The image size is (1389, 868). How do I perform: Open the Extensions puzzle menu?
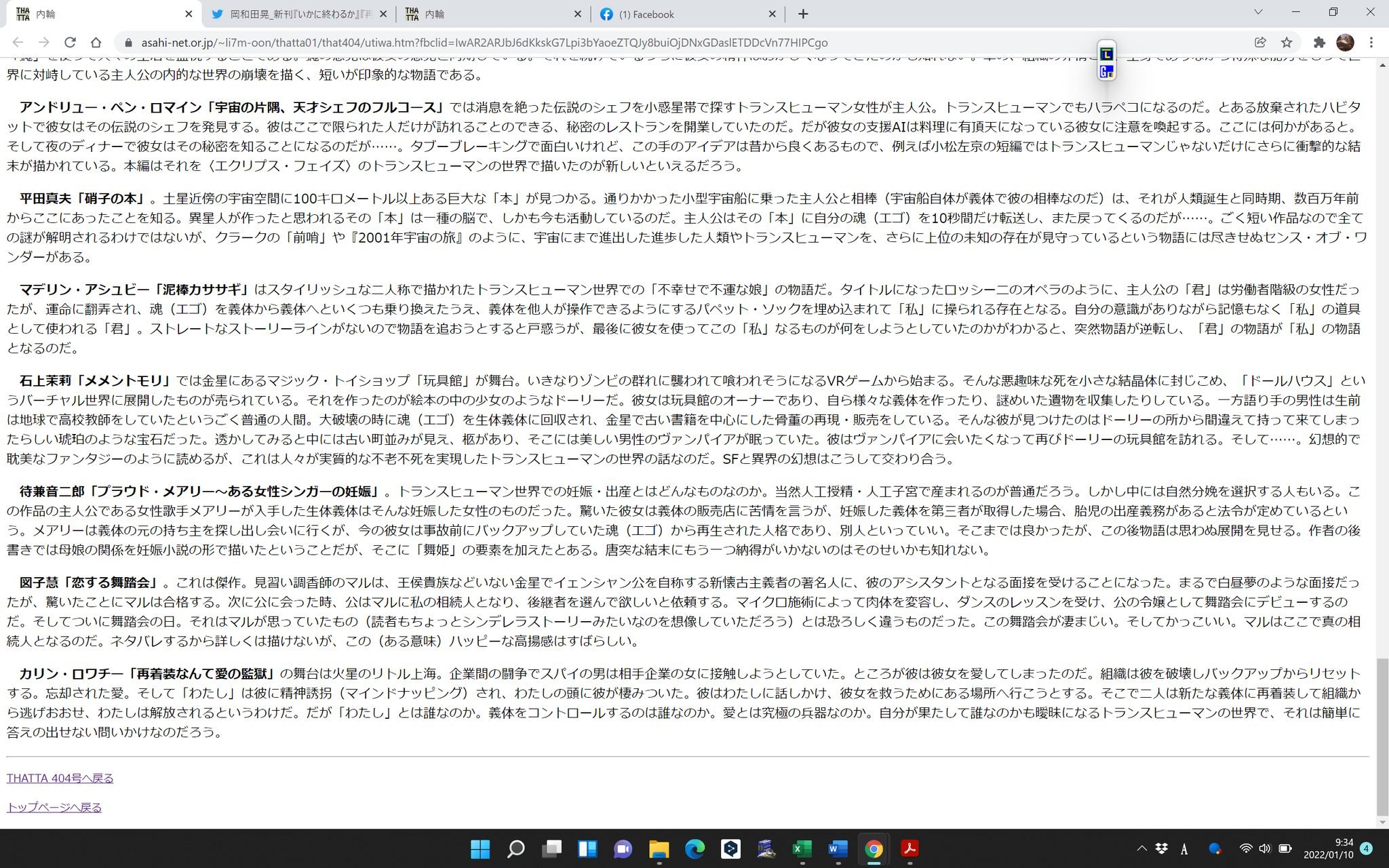coord(1319,42)
